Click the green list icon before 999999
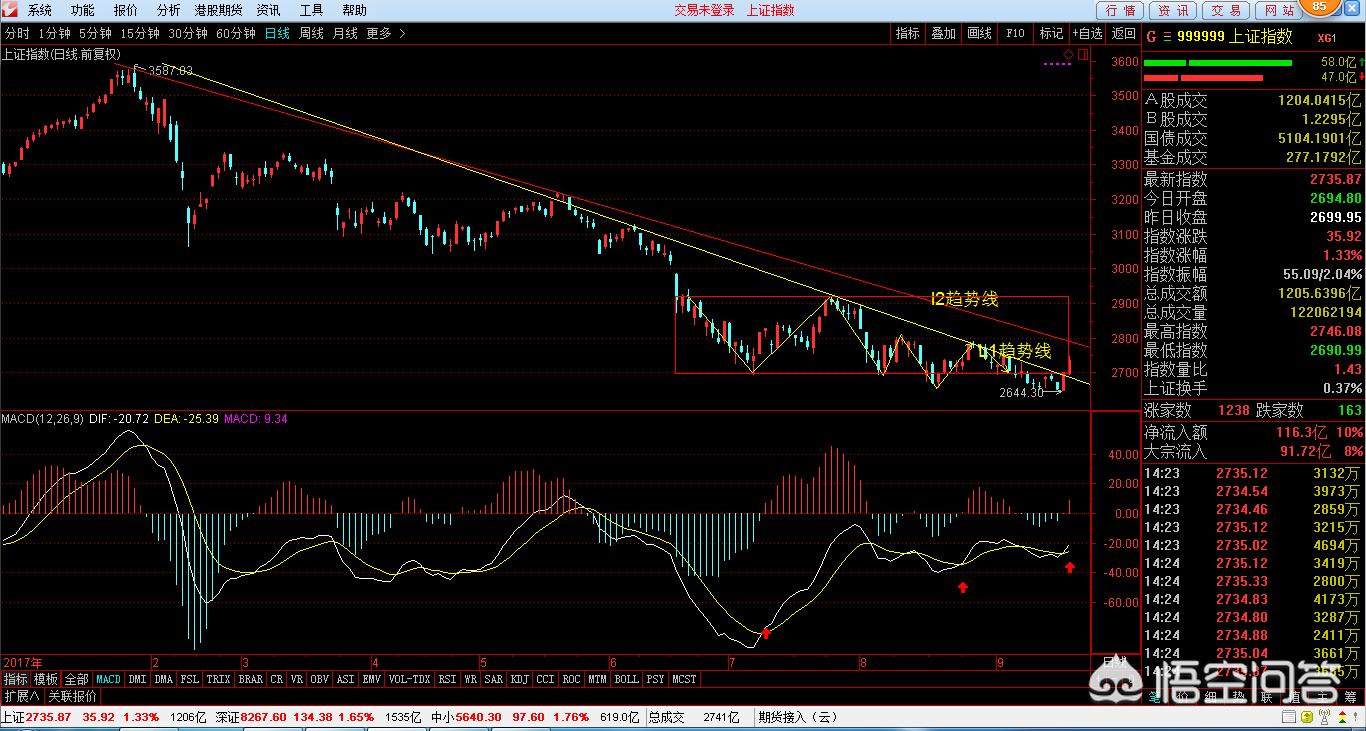 coord(1165,37)
